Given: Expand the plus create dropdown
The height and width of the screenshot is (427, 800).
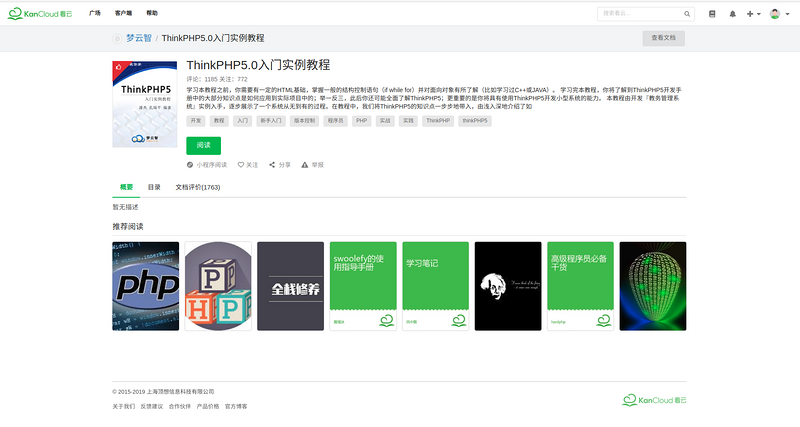Looking at the screenshot, I should 754,14.
